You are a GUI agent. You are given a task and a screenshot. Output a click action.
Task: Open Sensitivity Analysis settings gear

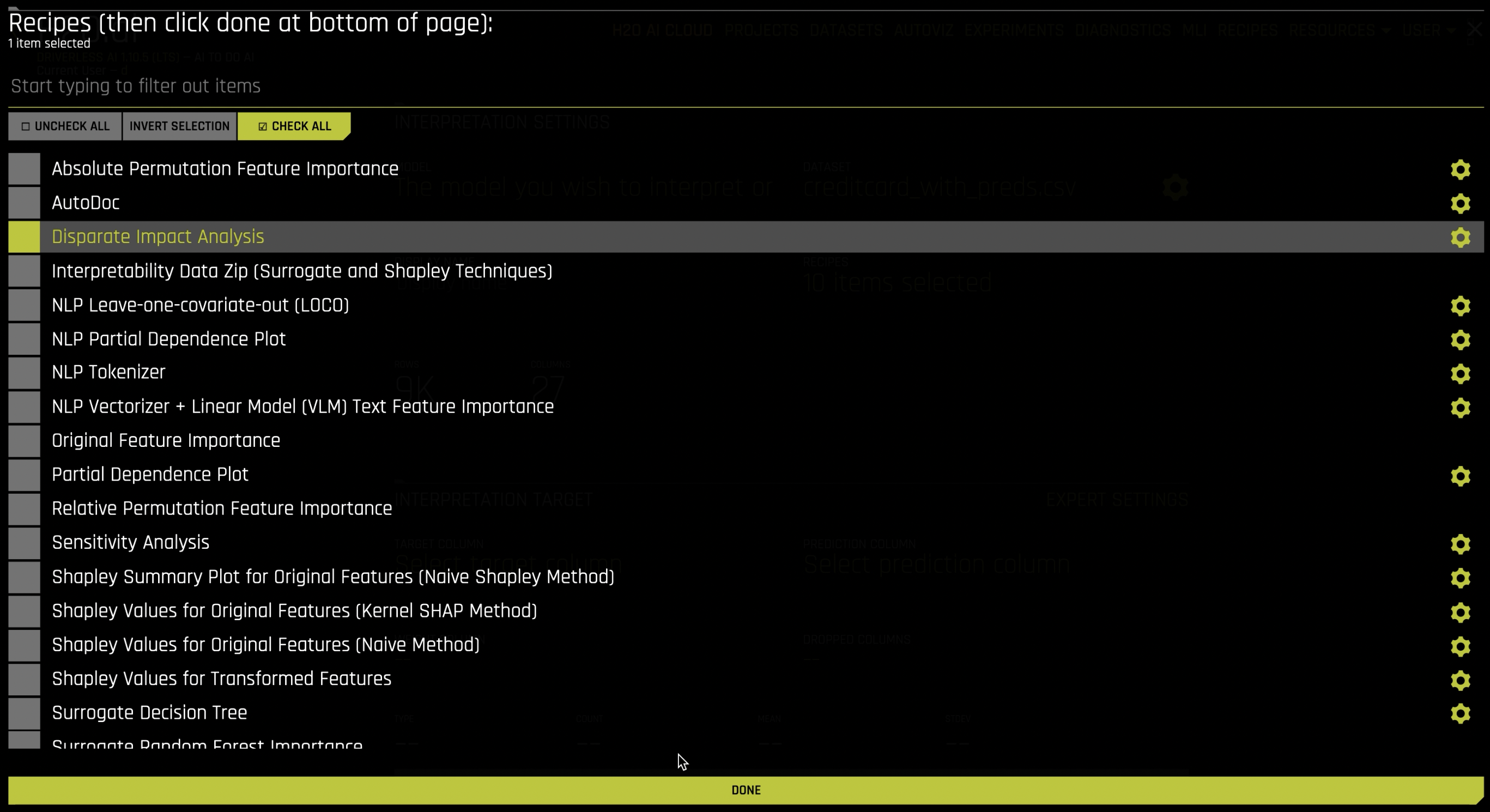tap(1460, 544)
